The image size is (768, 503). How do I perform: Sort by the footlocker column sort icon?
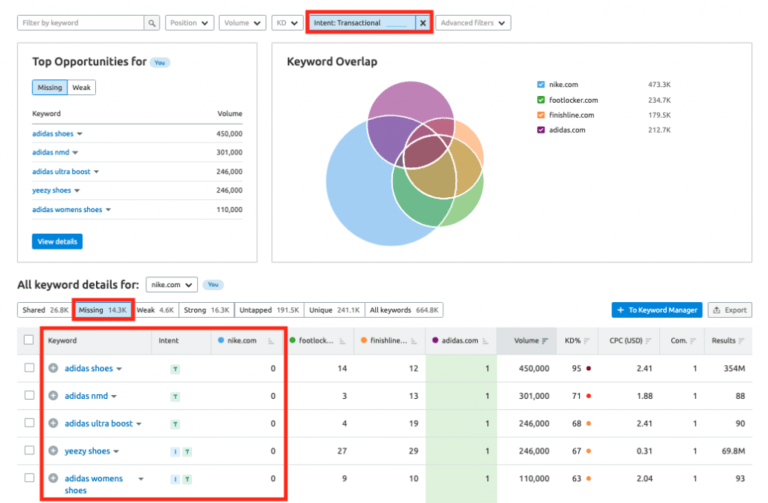(342, 341)
